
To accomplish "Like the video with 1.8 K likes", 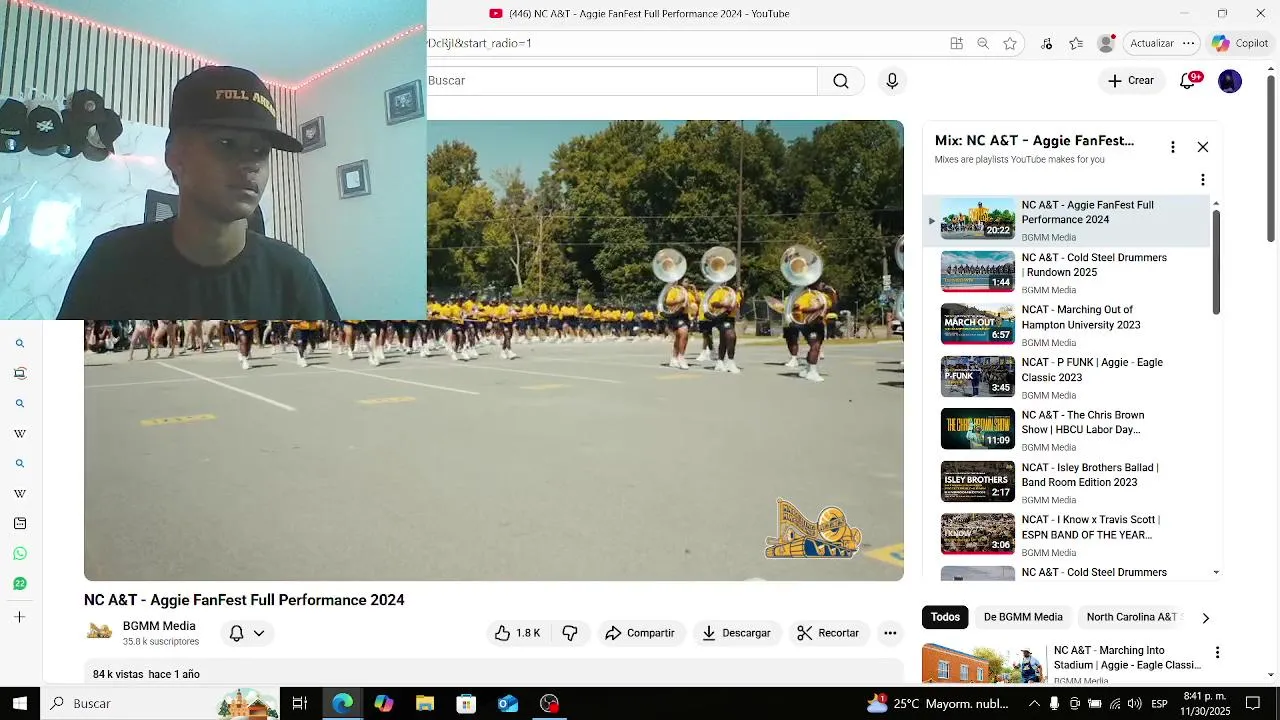I will point(517,633).
